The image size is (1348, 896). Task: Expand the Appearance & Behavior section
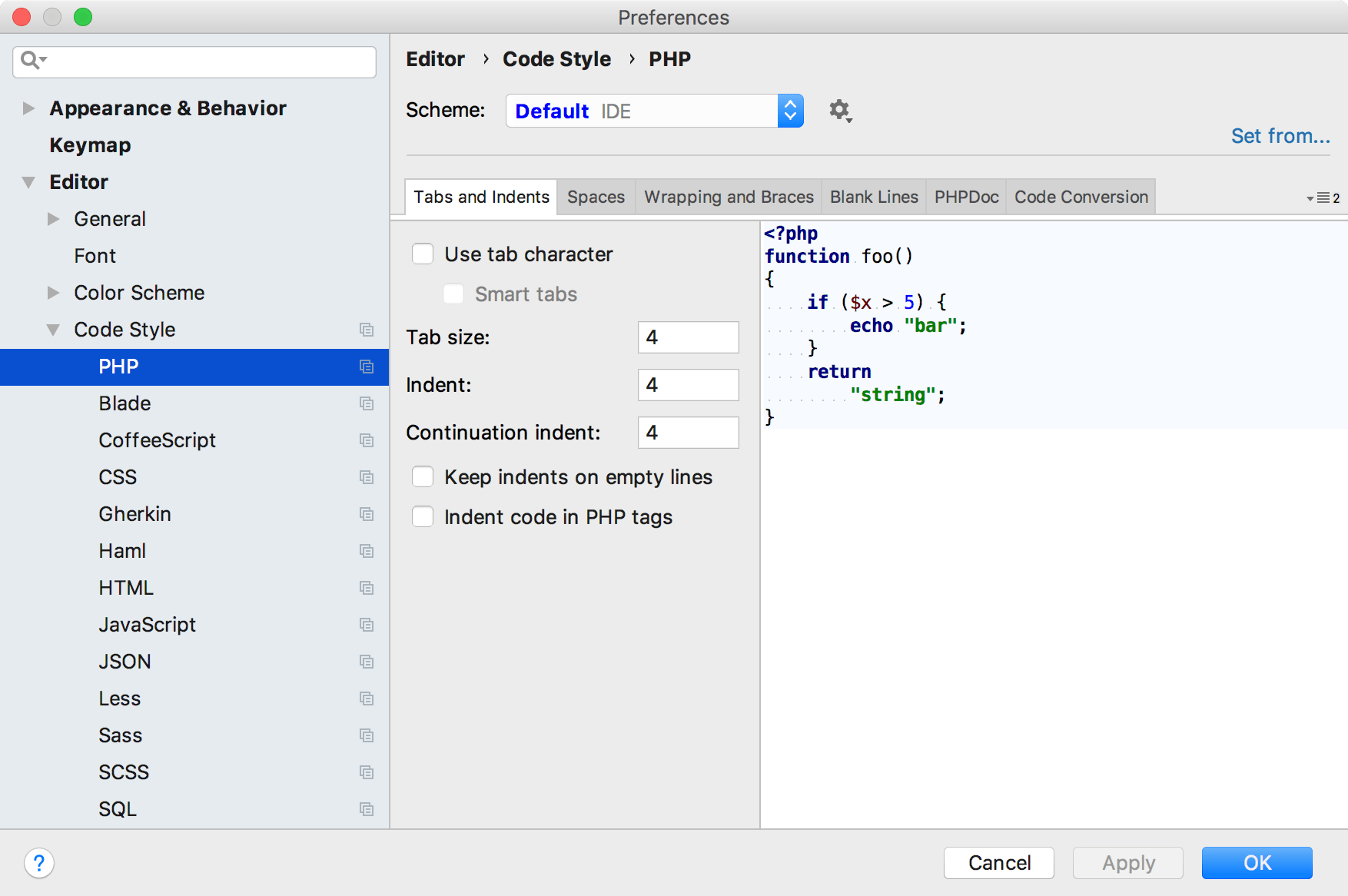click(28, 108)
